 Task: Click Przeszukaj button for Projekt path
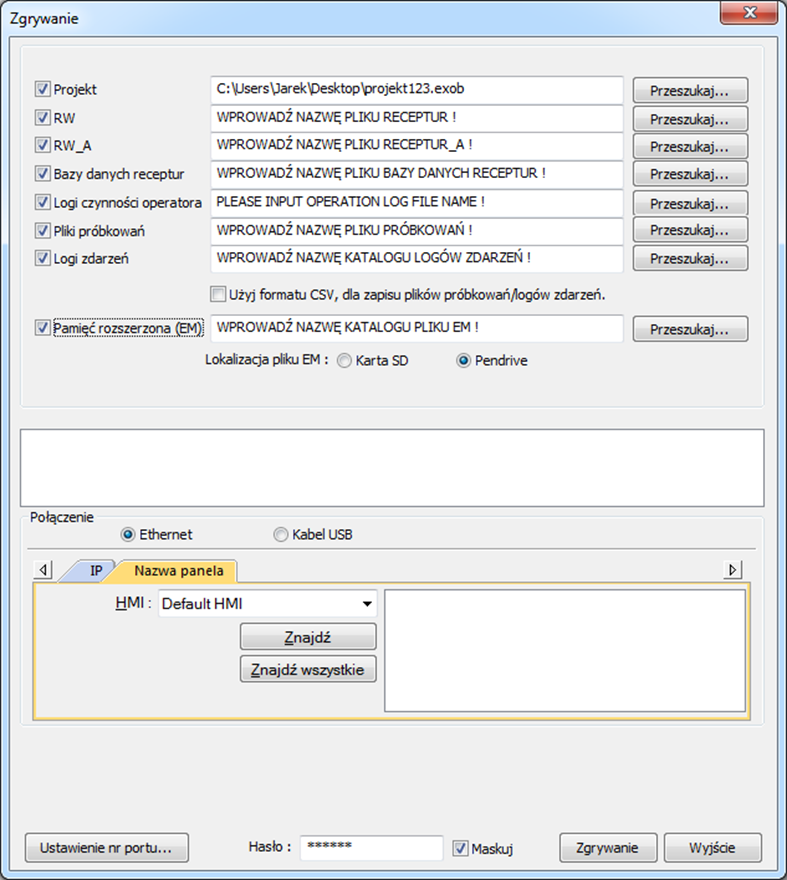[690, 90]
